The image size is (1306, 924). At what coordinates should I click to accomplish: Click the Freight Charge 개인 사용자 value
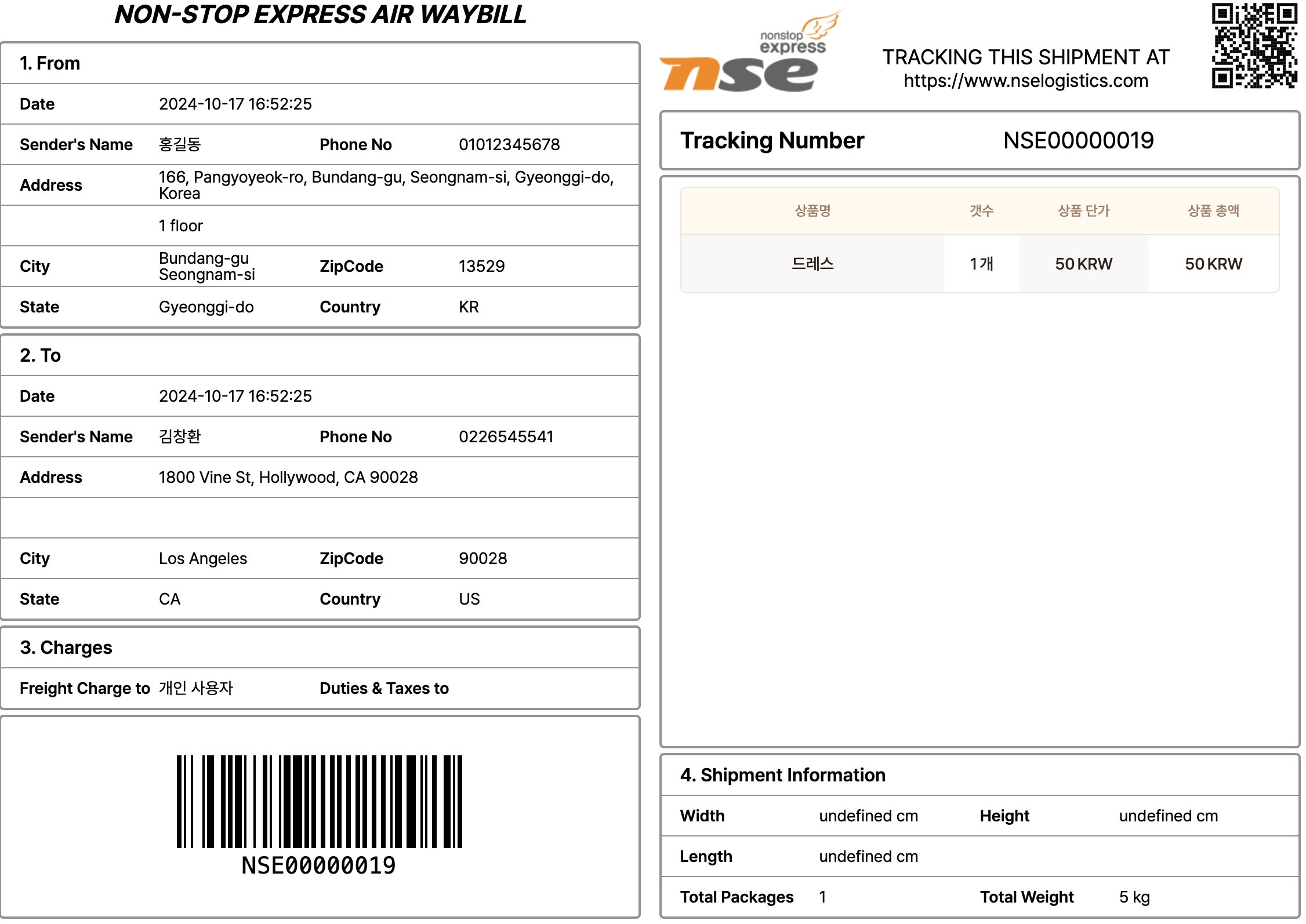[x=195, y=688]
